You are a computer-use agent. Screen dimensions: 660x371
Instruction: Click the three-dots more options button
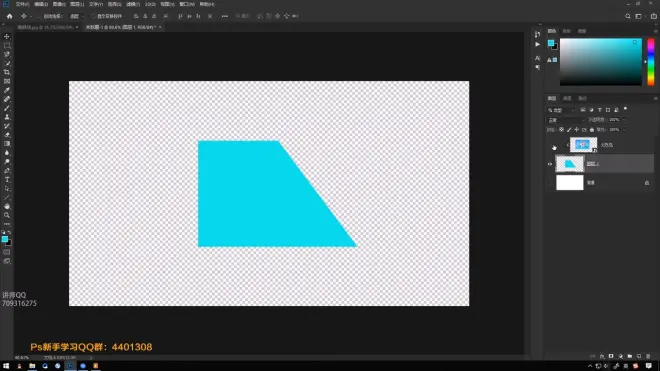coord(224,16)
